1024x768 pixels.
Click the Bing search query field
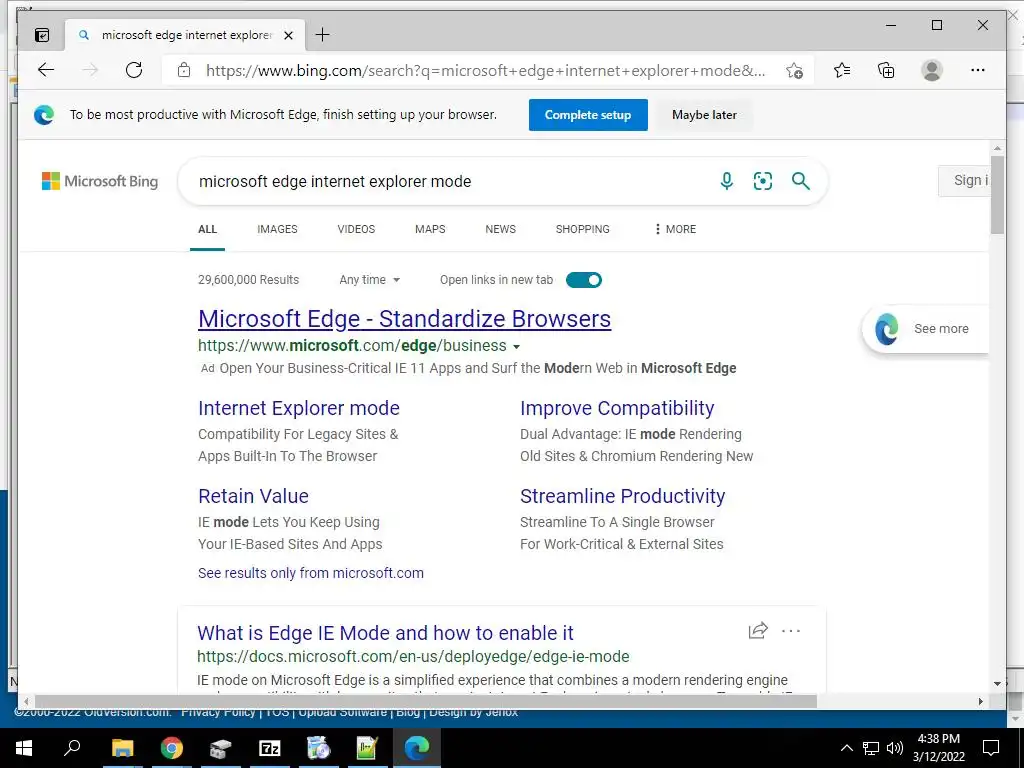point(451,182)
